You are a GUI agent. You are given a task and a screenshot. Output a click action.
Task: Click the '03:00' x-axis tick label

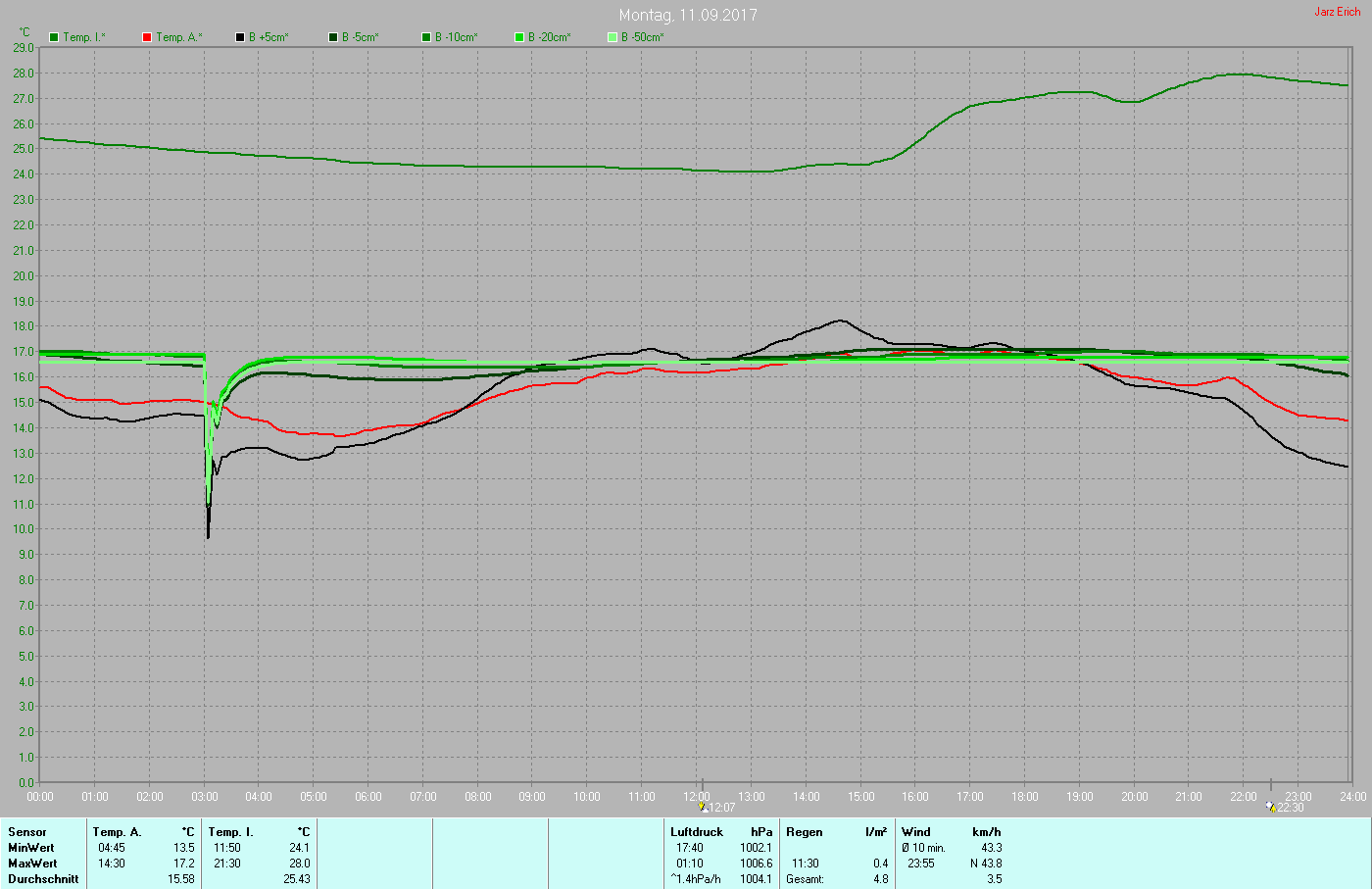click(x=204, y=797)
